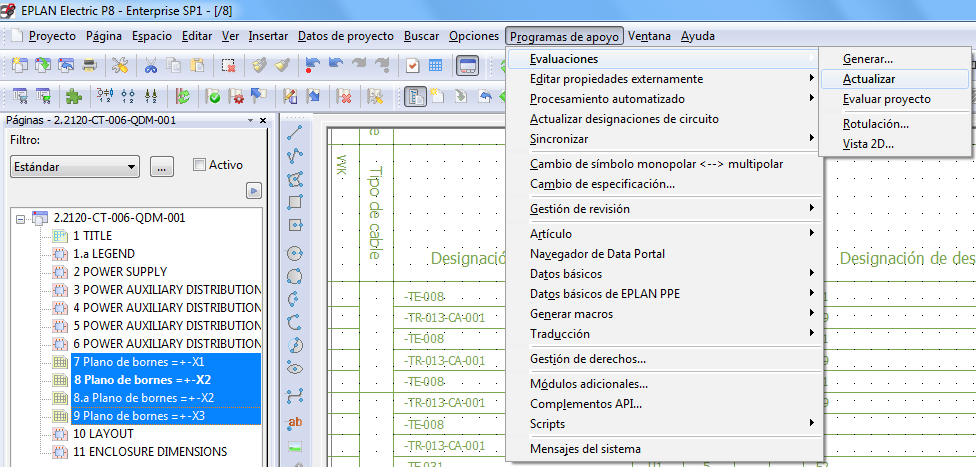Click the filter browse button with ellipsis
This screenshot has width=976, height=467.
[x=161, y=167]
